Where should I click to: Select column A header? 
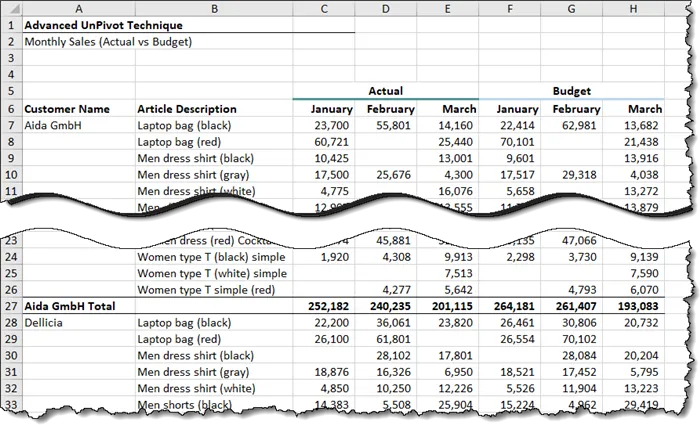pyautogui.click(x=77, y=9)
